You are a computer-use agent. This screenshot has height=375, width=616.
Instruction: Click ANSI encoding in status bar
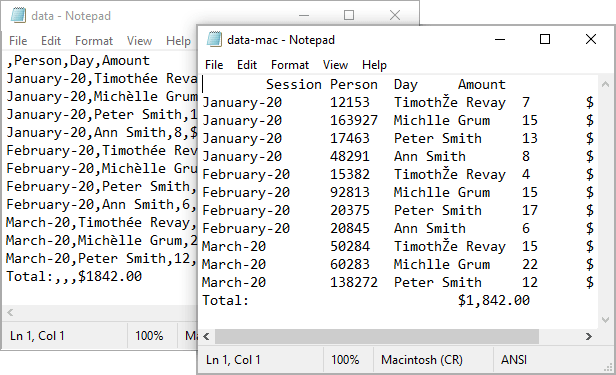[513, 360]
